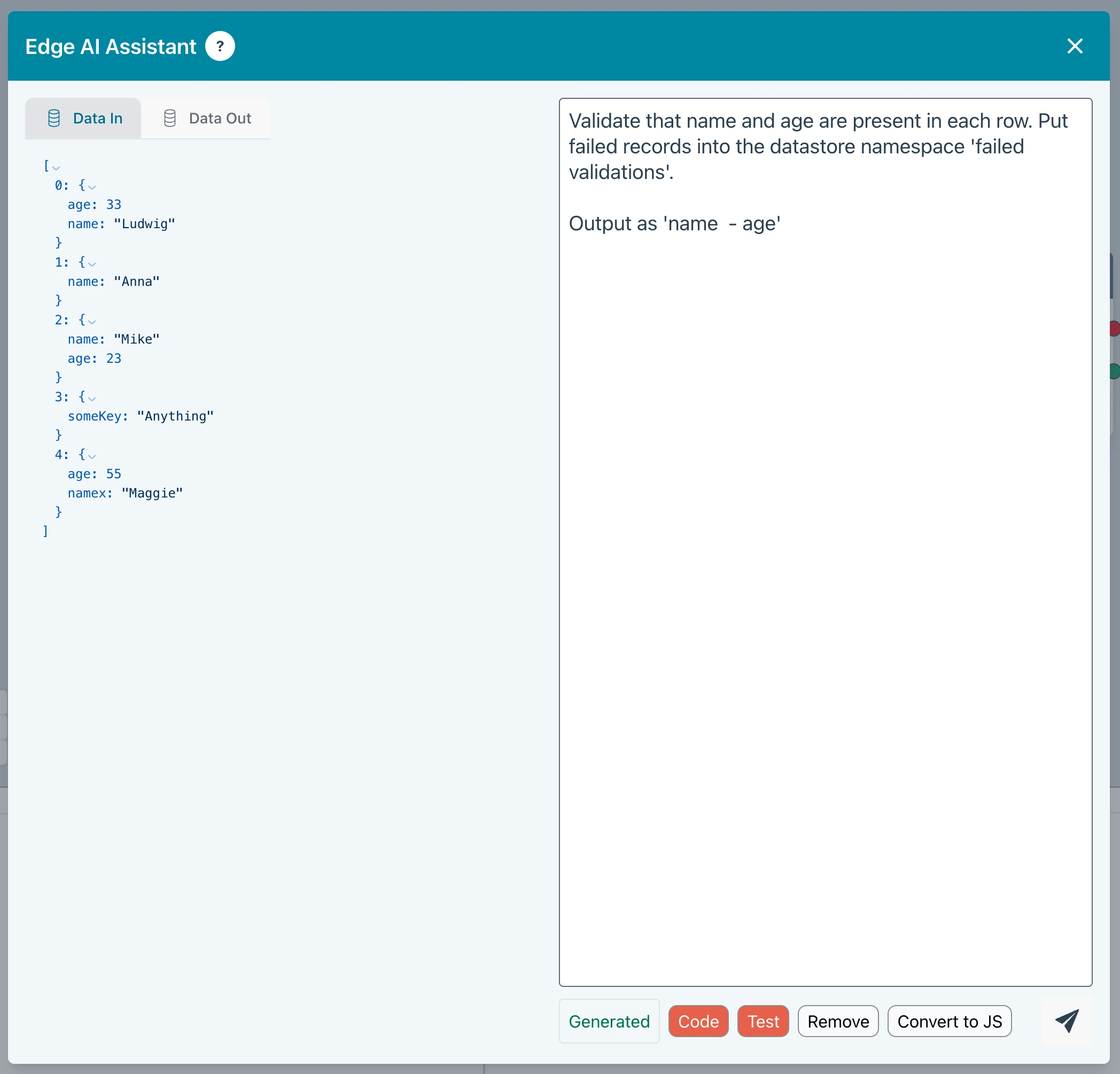Collapse JSON item 2 object
This screenshot has width=1120, height=1074.
[92, 322]
